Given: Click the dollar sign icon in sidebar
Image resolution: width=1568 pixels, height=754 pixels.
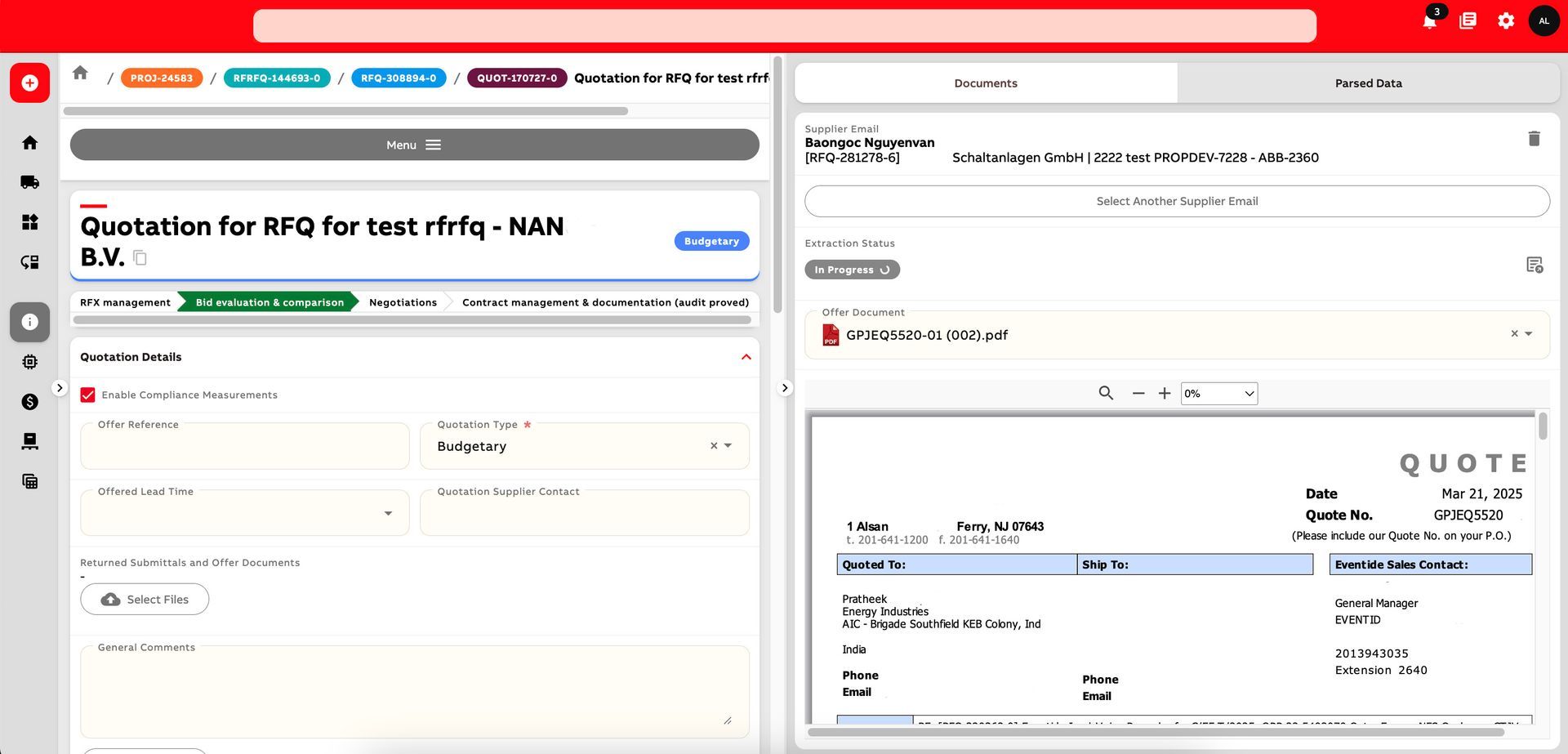Looking at the screenshot, I should tap(30, 402).
